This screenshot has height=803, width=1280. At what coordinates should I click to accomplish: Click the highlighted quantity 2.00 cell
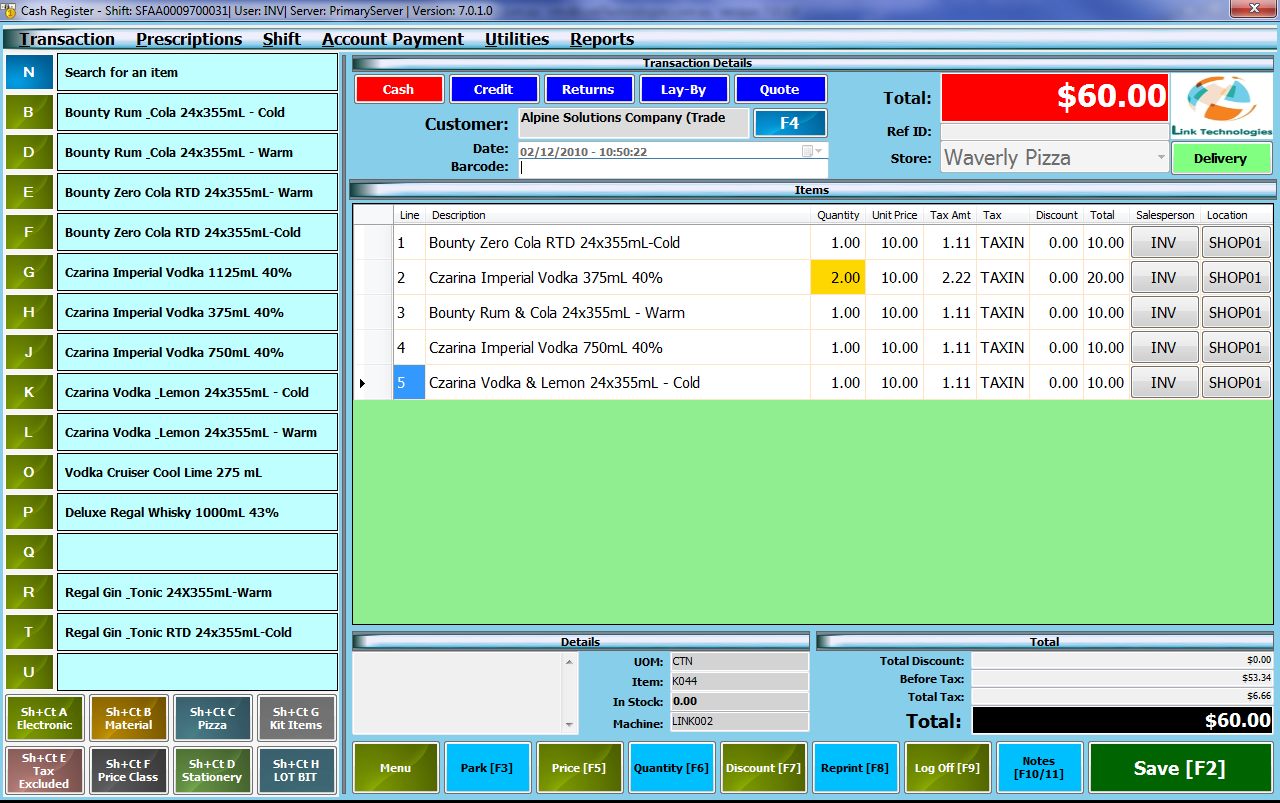click(837, 277)
